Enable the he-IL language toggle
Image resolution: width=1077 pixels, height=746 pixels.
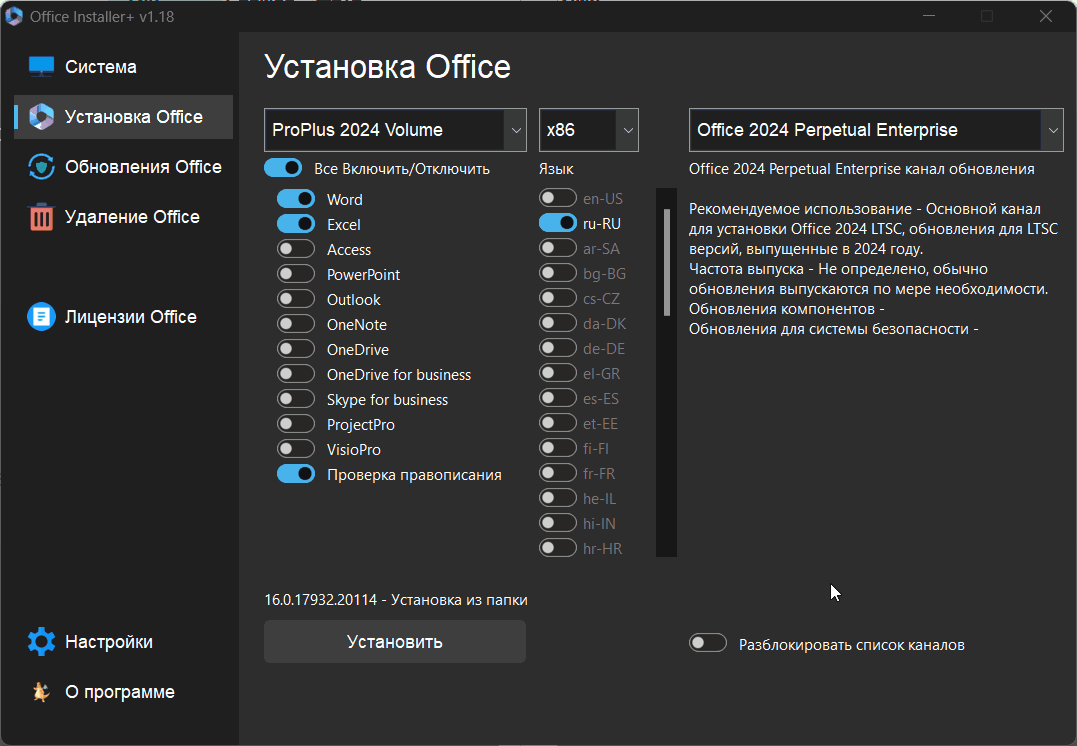pos(558,498)
